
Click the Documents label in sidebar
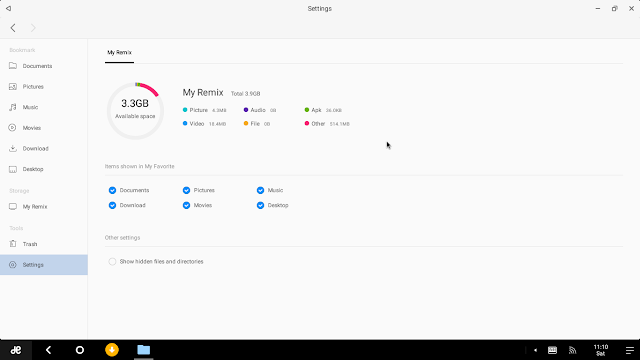pos(37,66)
